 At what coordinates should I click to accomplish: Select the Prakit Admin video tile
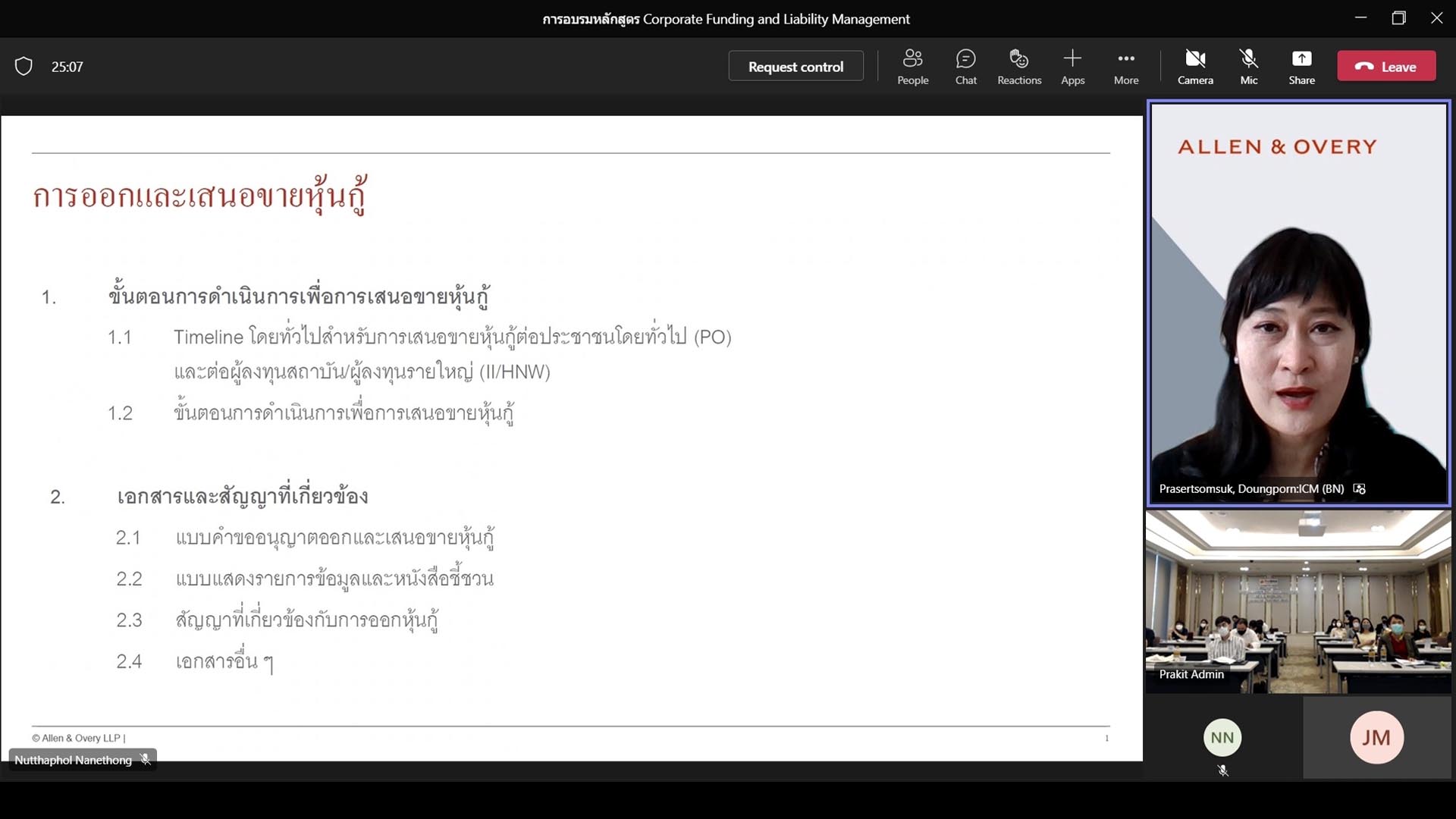tap(1298, 601)
